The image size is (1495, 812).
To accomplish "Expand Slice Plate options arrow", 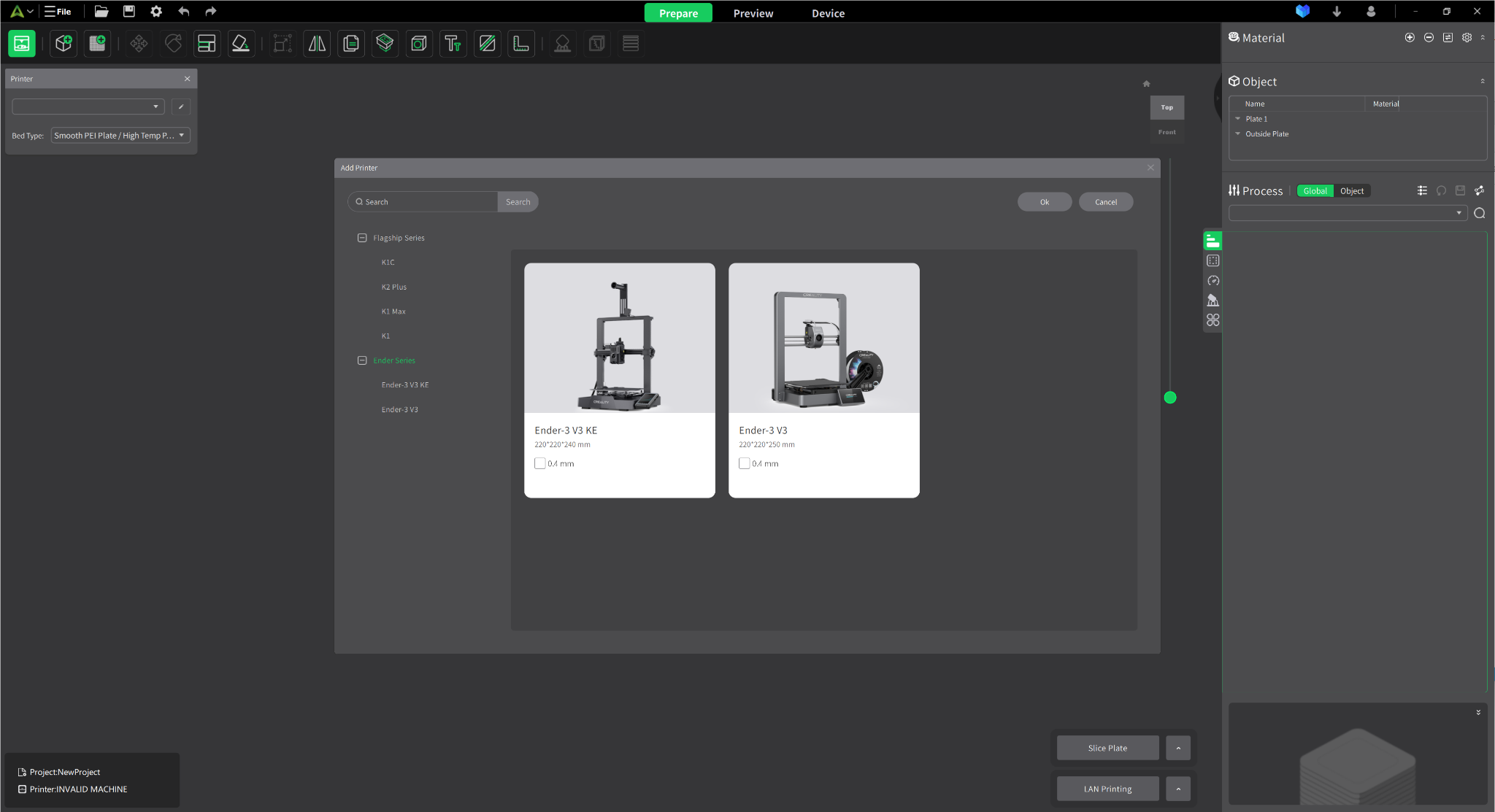I will 1178,748.
